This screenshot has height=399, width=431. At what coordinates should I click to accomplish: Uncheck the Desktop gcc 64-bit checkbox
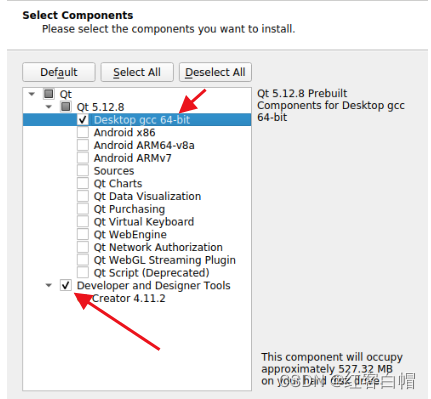pyautogui.click(x=83, y=119)
